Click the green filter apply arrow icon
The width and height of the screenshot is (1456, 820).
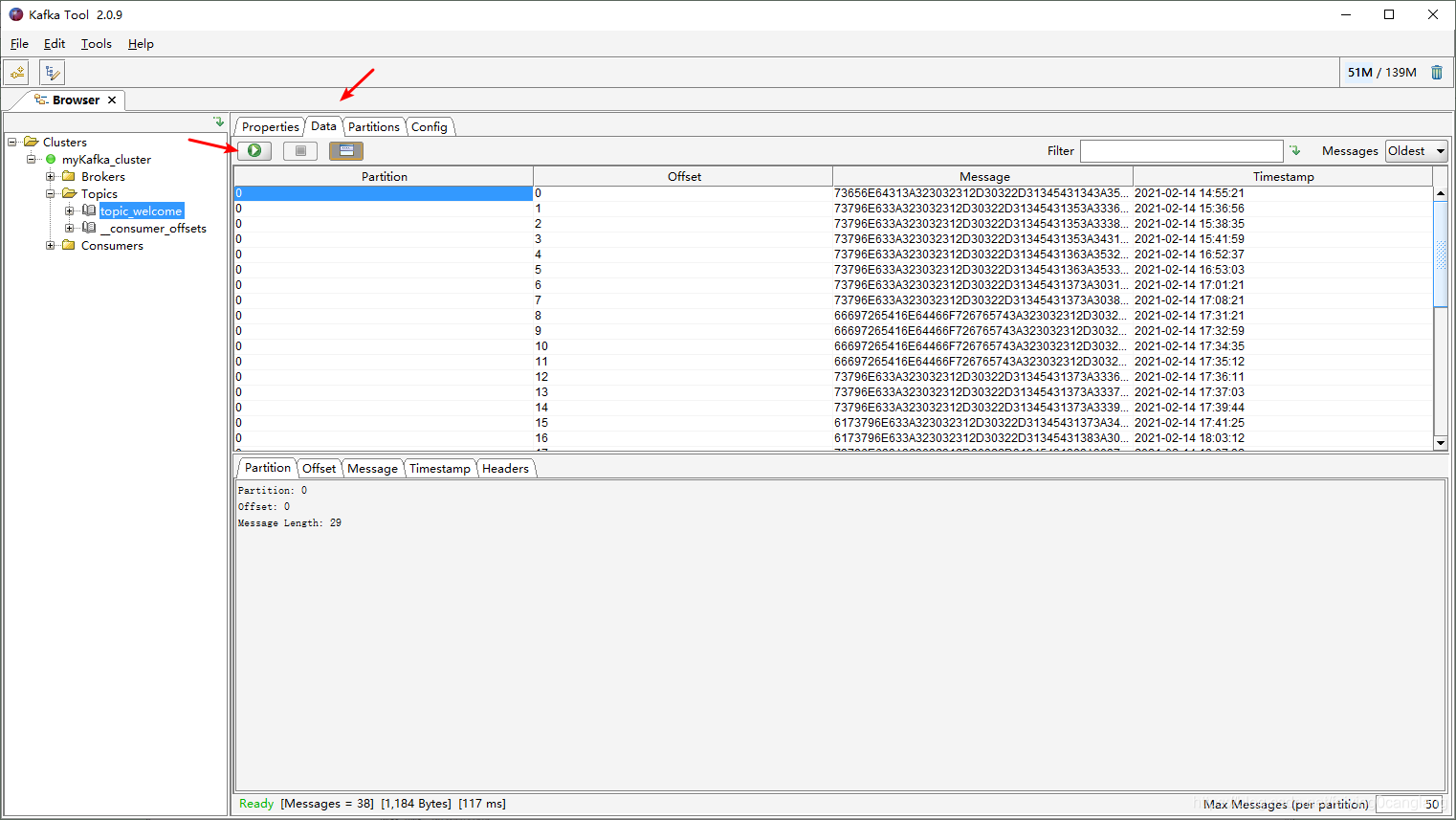pyautogui.click(x=1296, y=150)
